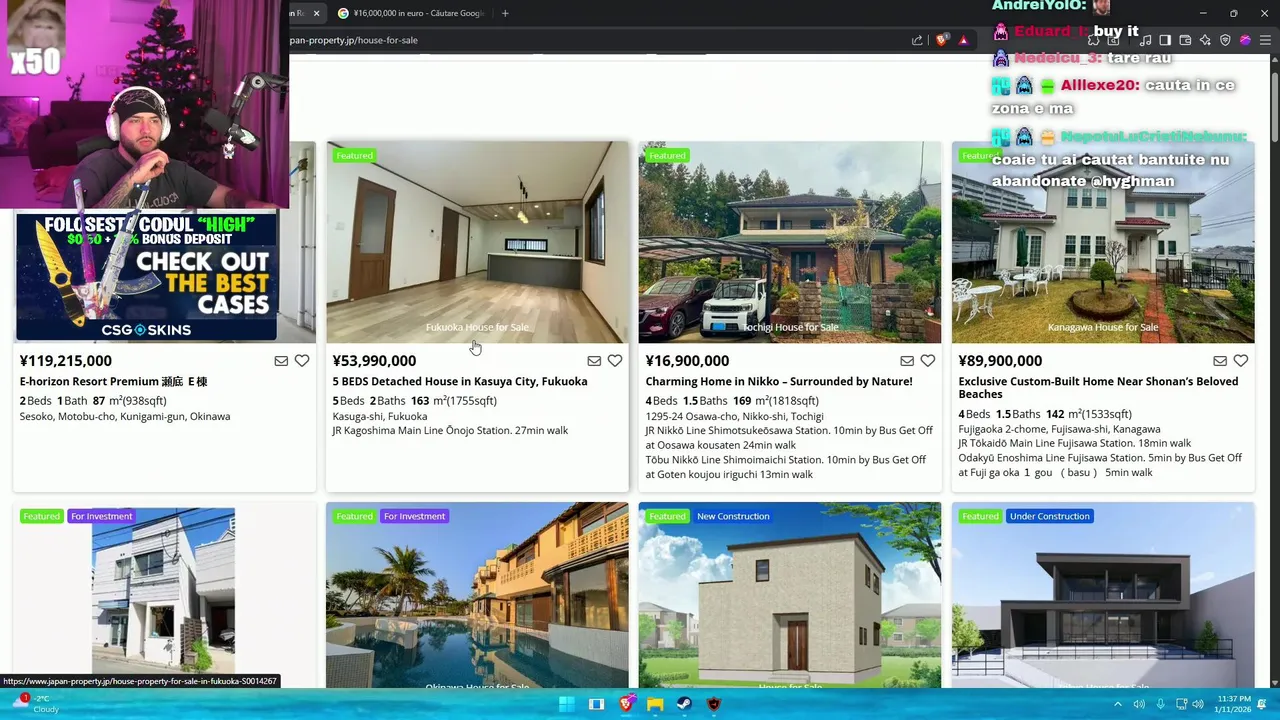Click the 'New Construction' badge
This screenshot has height=720, width=1280.
click(733, 516)
